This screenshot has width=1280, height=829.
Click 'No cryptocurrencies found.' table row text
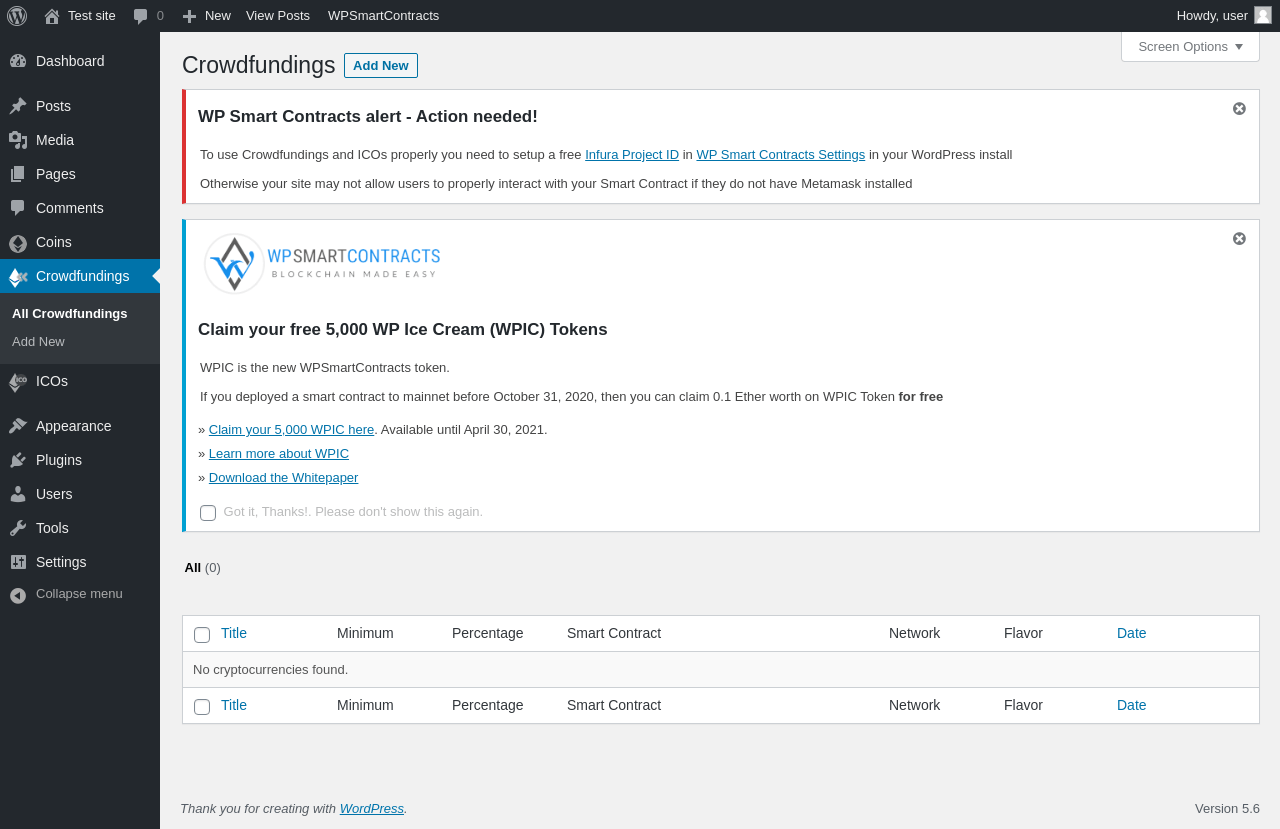tap(270, 669)
